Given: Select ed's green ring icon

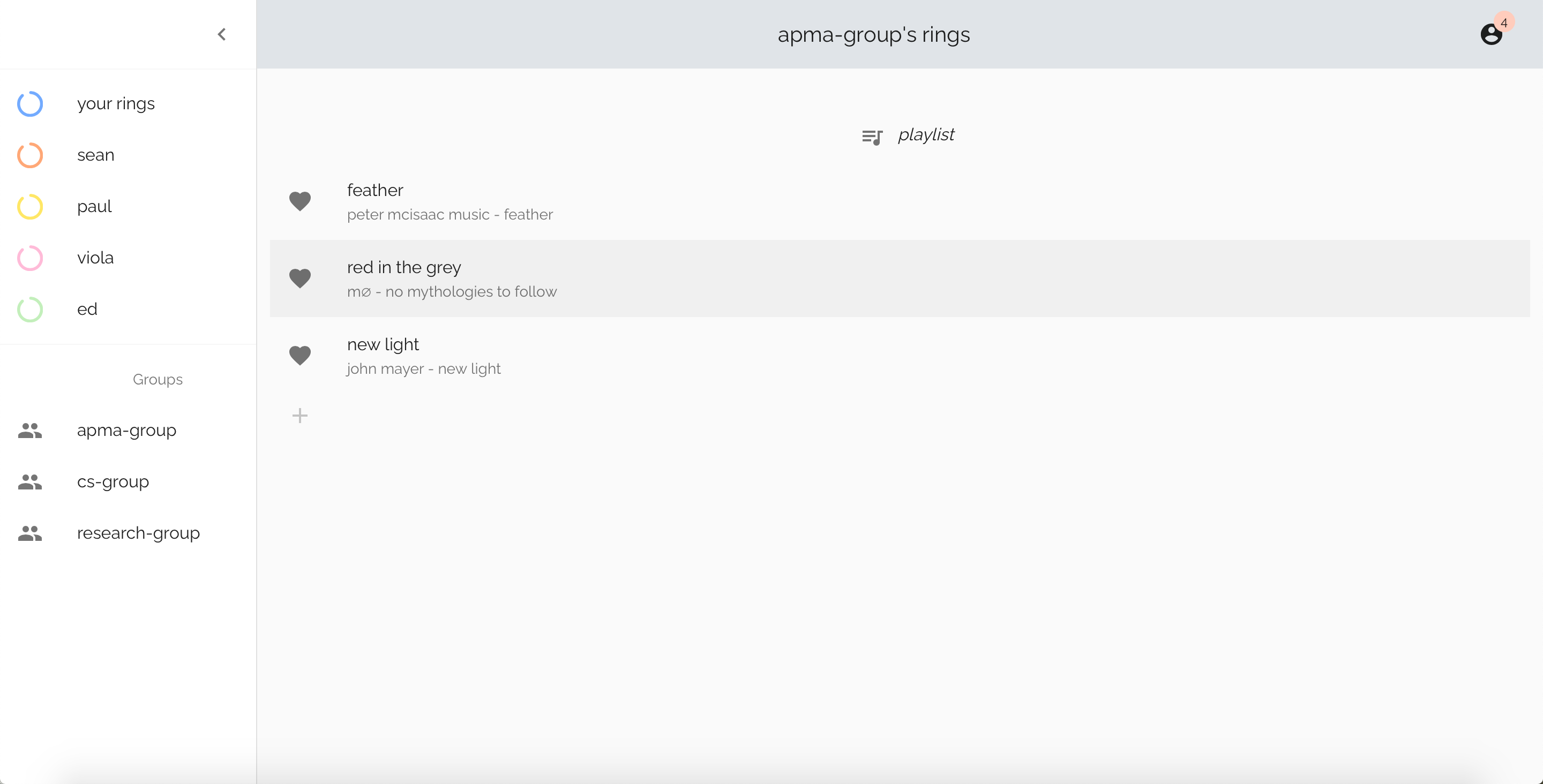Looking at the screenshot, I should pos(30,310).
